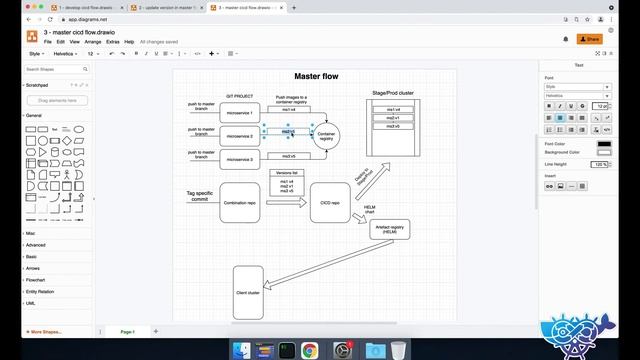The width and height of the screenshot is (640, 360).
Task: Select the note page shape
Action: (x=31, y=175)
